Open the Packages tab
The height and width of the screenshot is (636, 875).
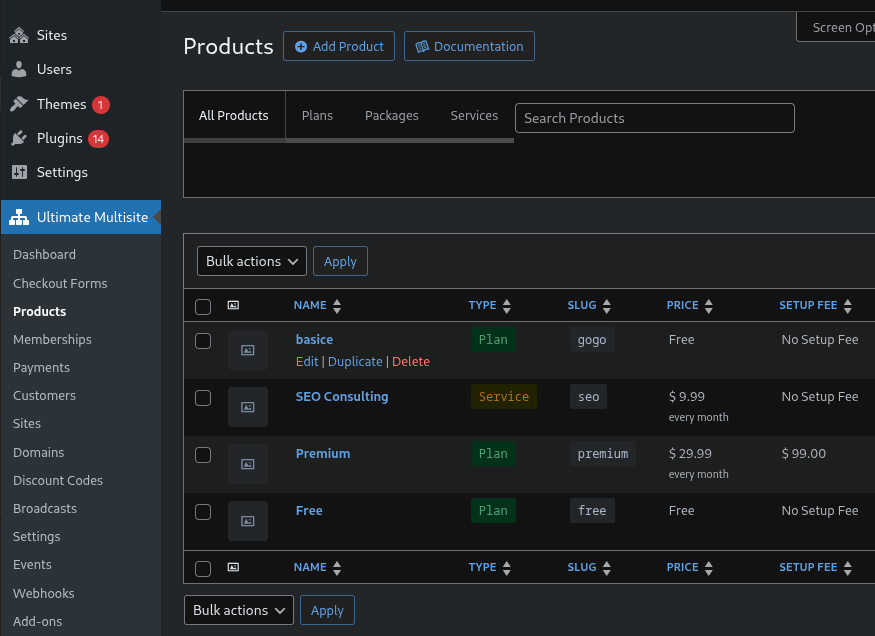391,115
